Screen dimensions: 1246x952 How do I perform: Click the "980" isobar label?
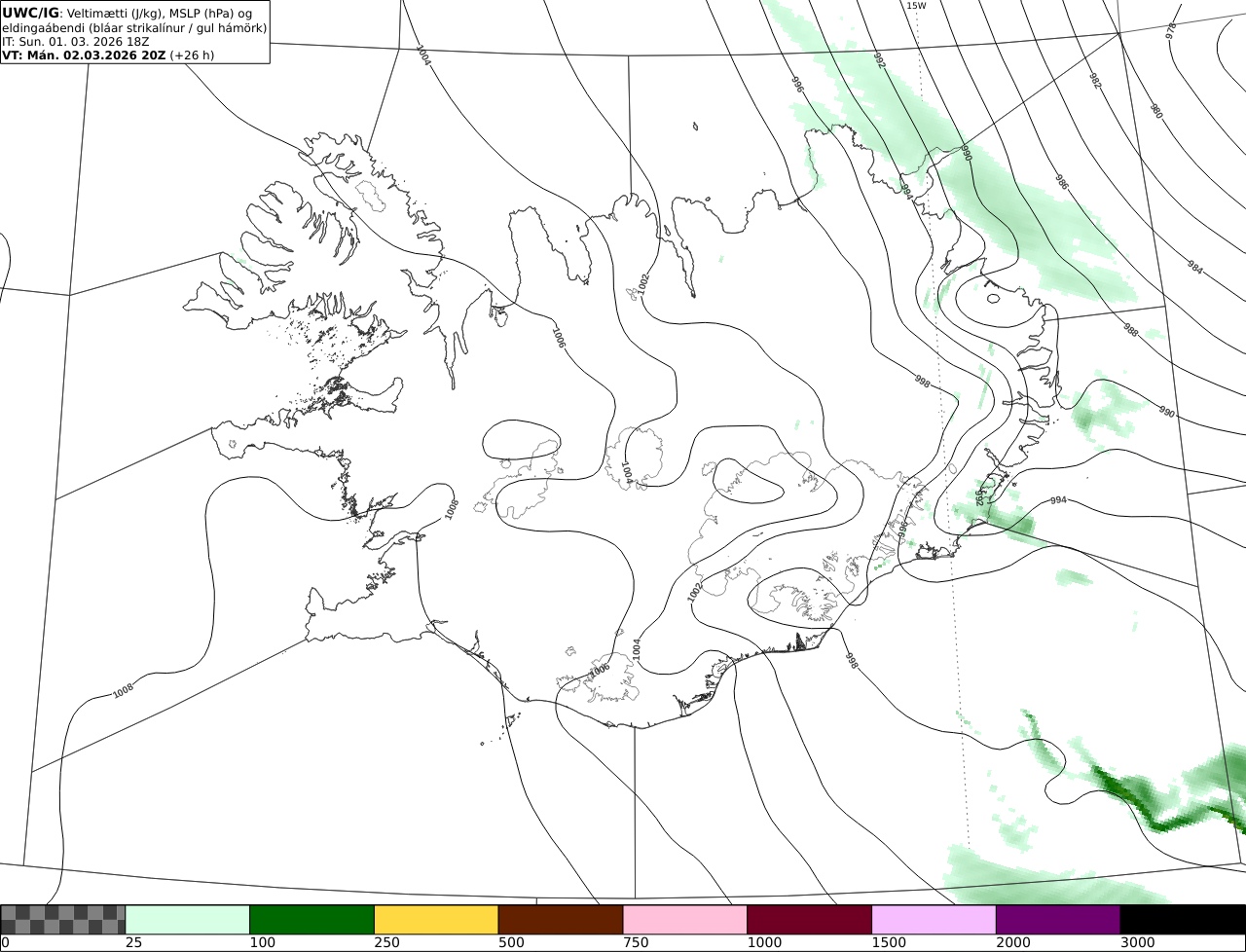tap(1155, 111)
